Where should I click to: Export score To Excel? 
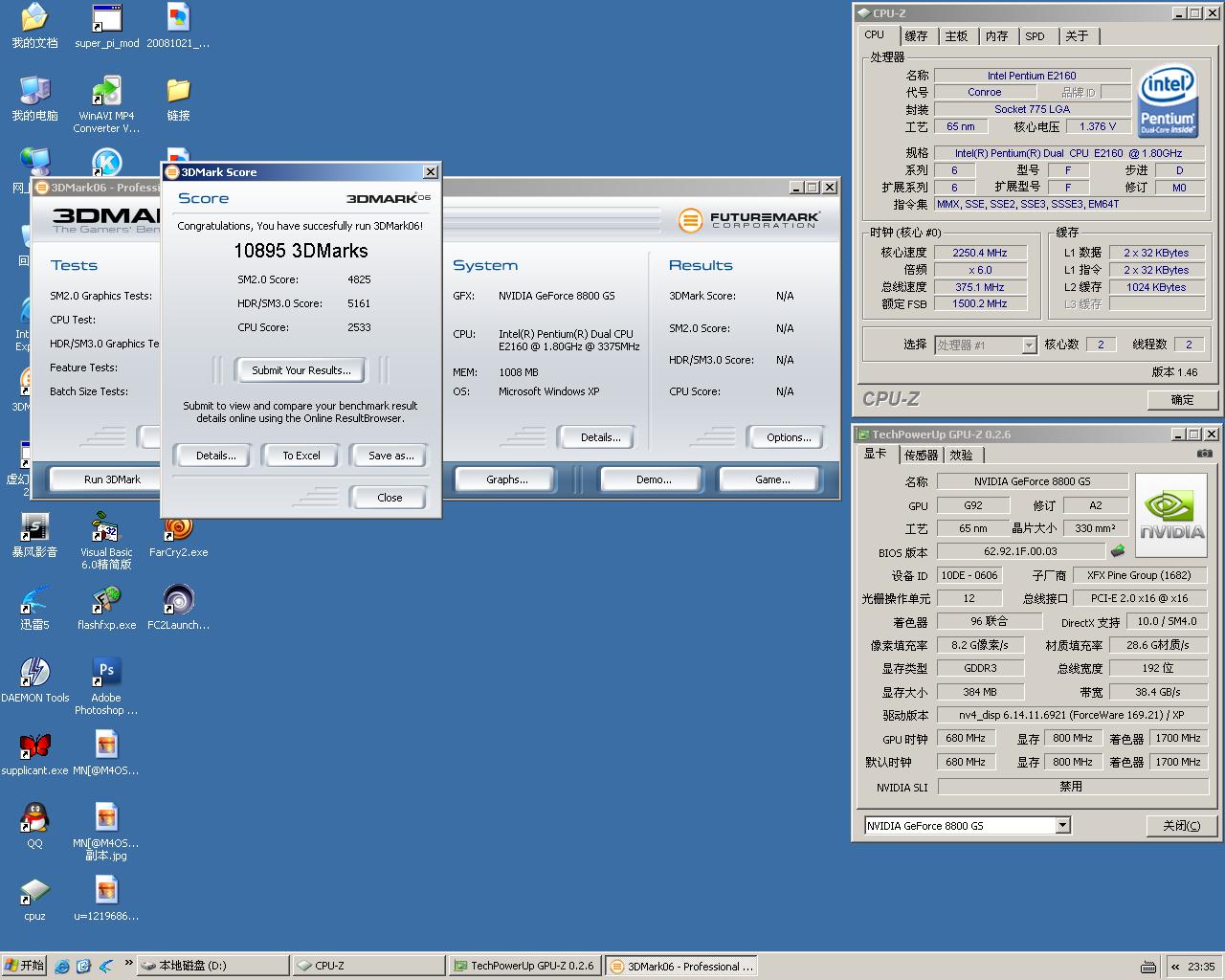[301, 456]
